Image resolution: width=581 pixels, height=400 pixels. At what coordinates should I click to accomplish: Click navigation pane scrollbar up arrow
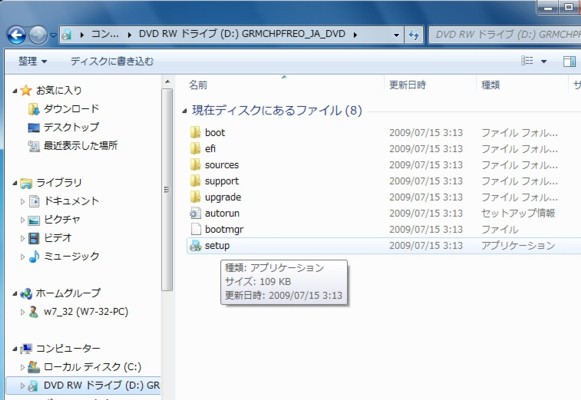click(x=167, y=81)
